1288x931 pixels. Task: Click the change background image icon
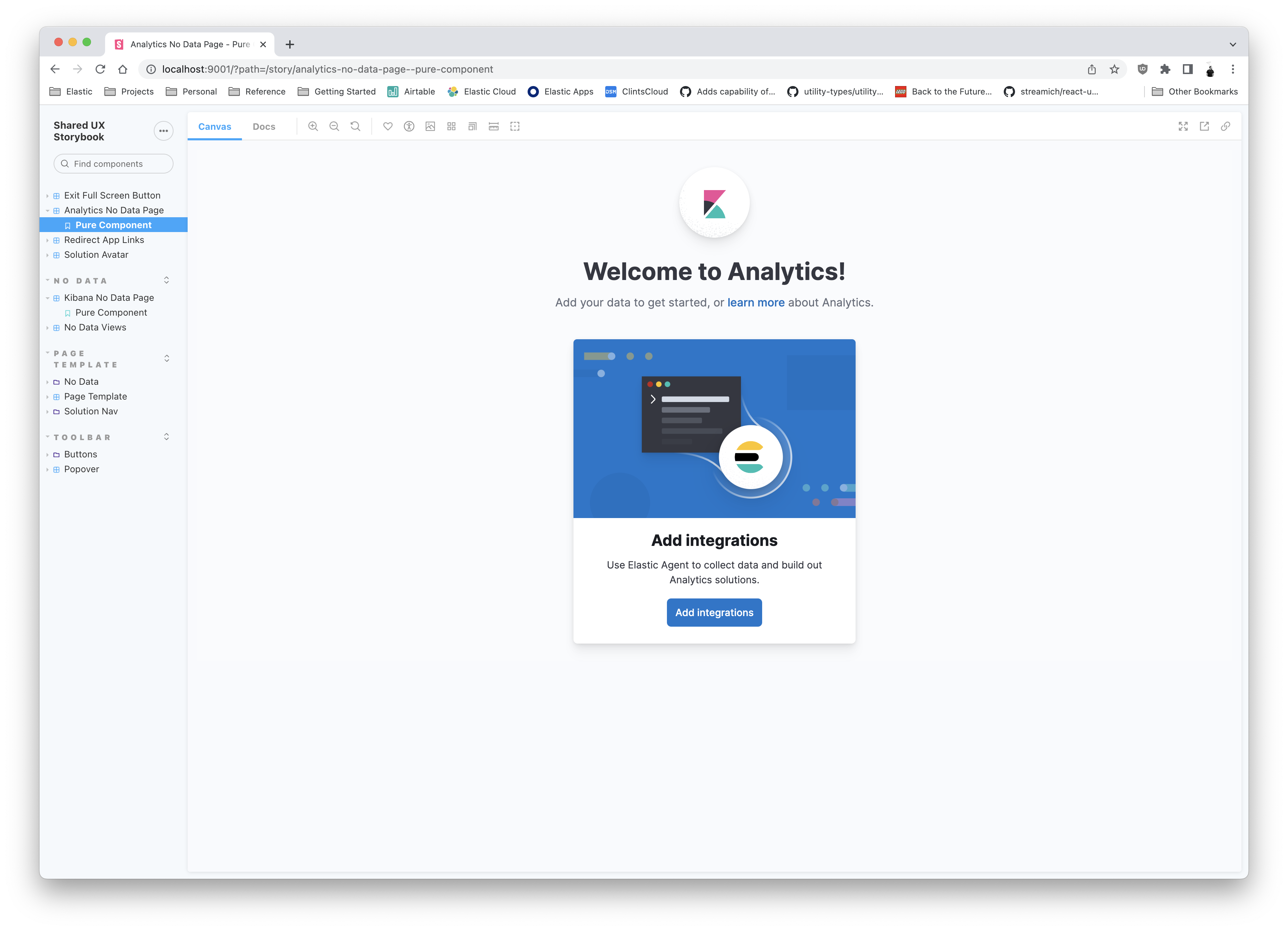click(x=430, y=127)
